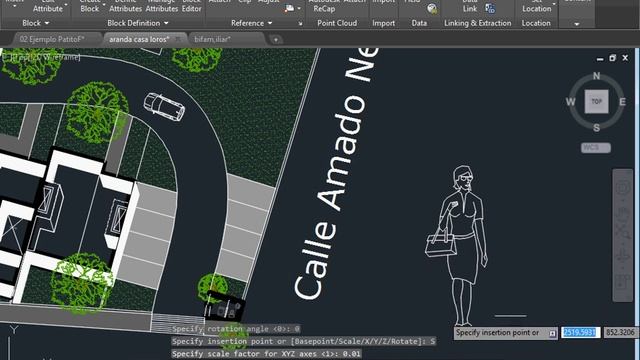
Task: Open the WCS coordinate system dropdown
Action: coord(596,148)
